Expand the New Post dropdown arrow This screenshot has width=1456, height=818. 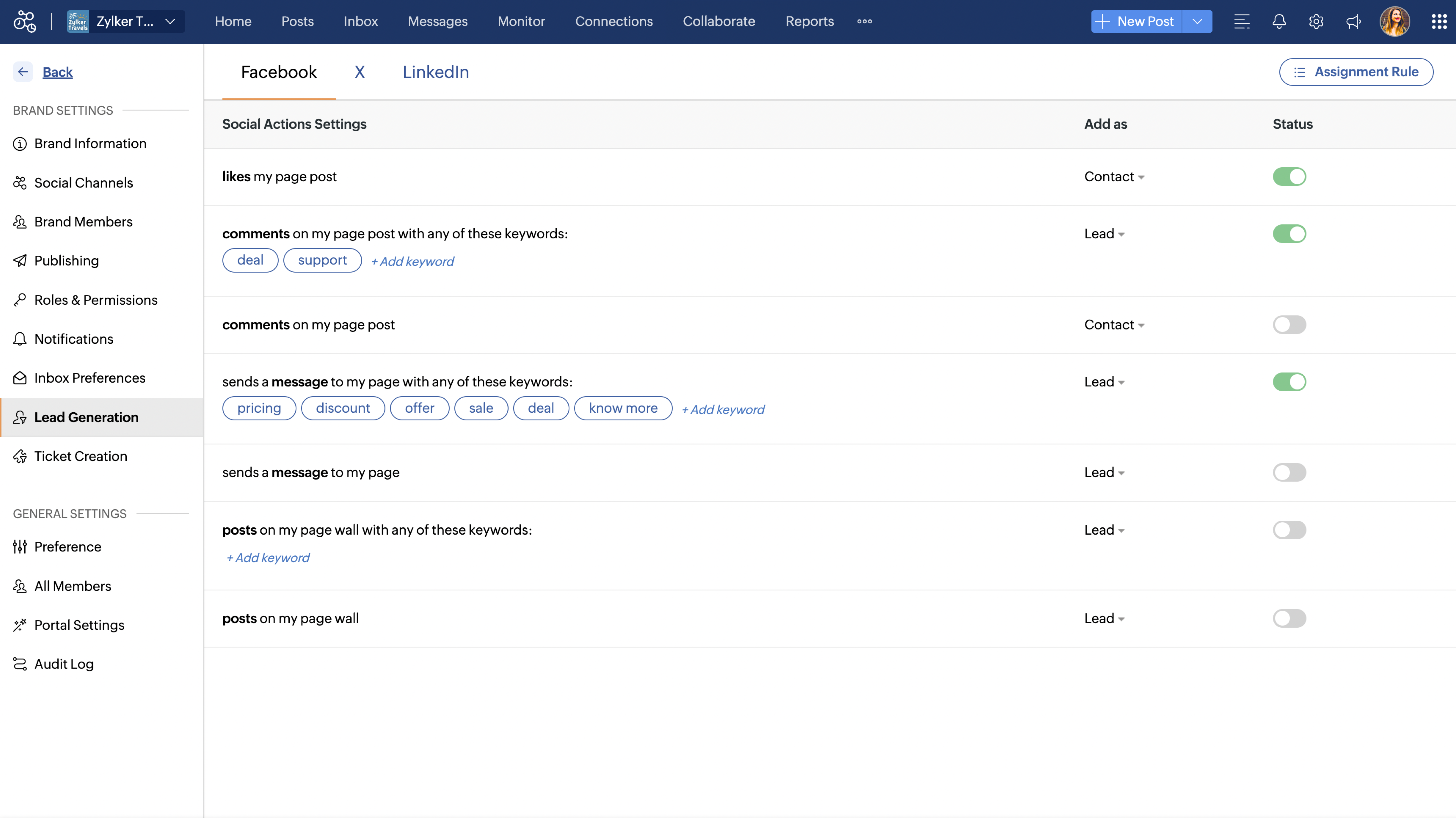1197,21
